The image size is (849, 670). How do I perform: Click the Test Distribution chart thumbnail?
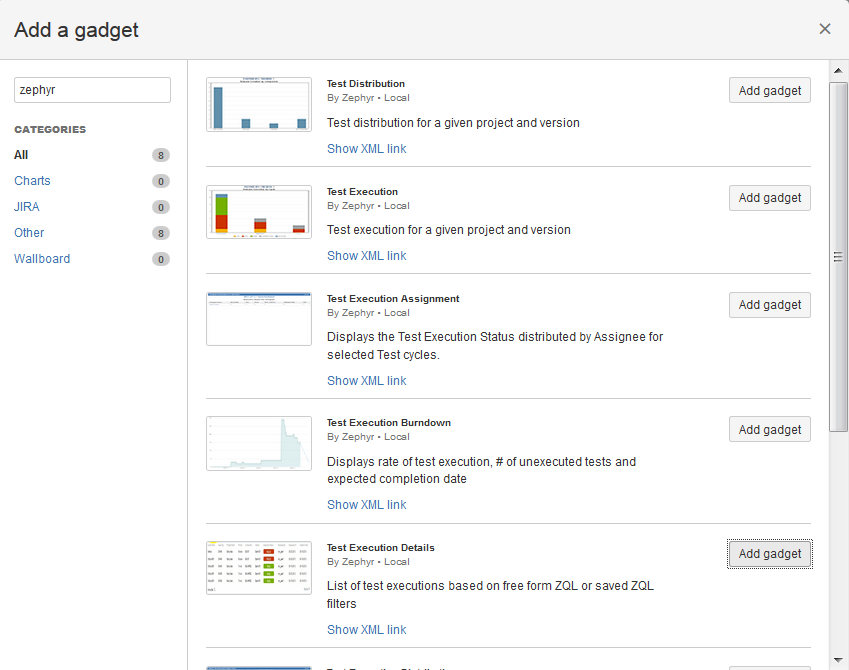[x=259, y=104]
